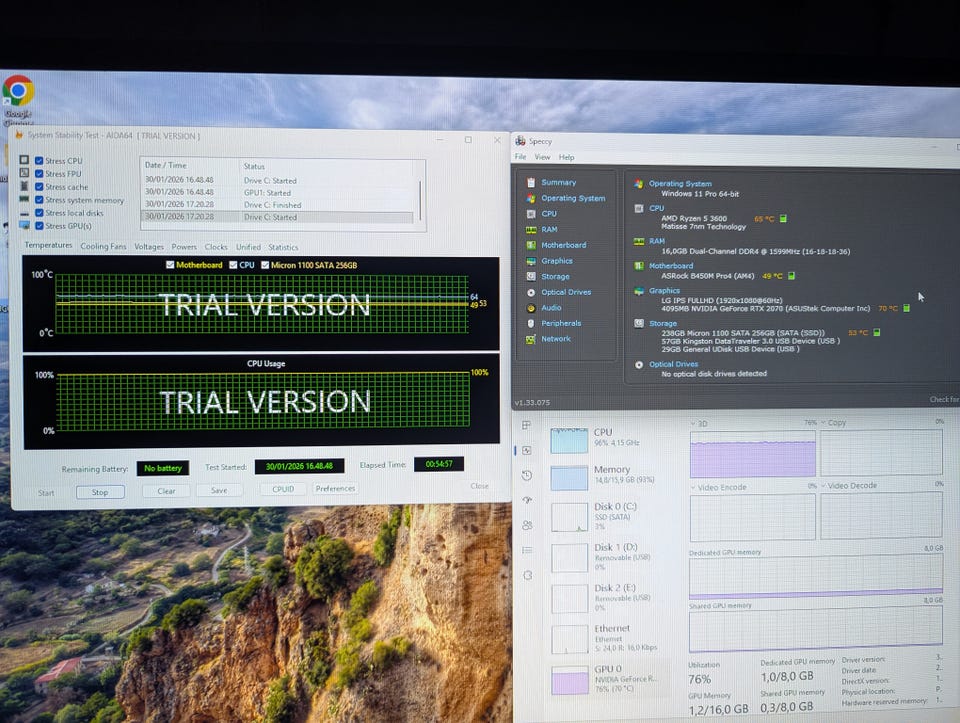Open AIDA64 Preferences button

(335, 489)
